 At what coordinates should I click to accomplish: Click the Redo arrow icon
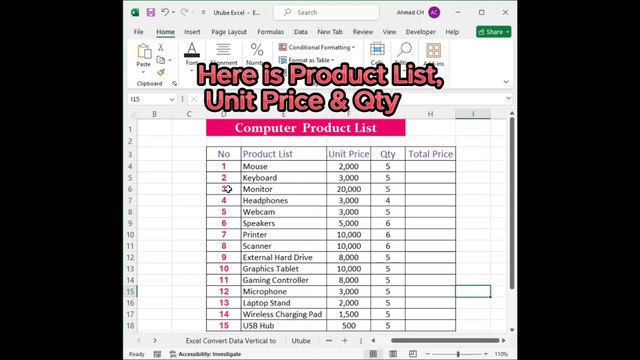pos(184,12)
